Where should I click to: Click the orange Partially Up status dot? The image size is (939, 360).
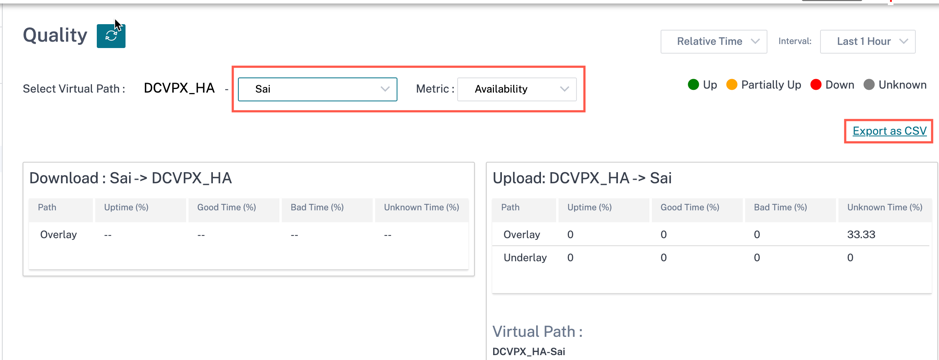[x=732, y=85]
